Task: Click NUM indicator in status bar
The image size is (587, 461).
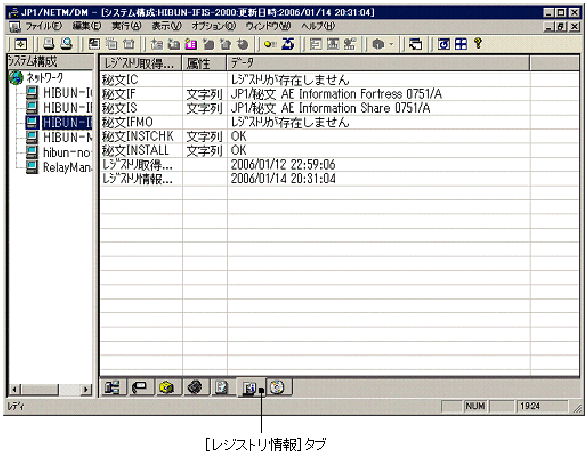Action: pos(475,406)
